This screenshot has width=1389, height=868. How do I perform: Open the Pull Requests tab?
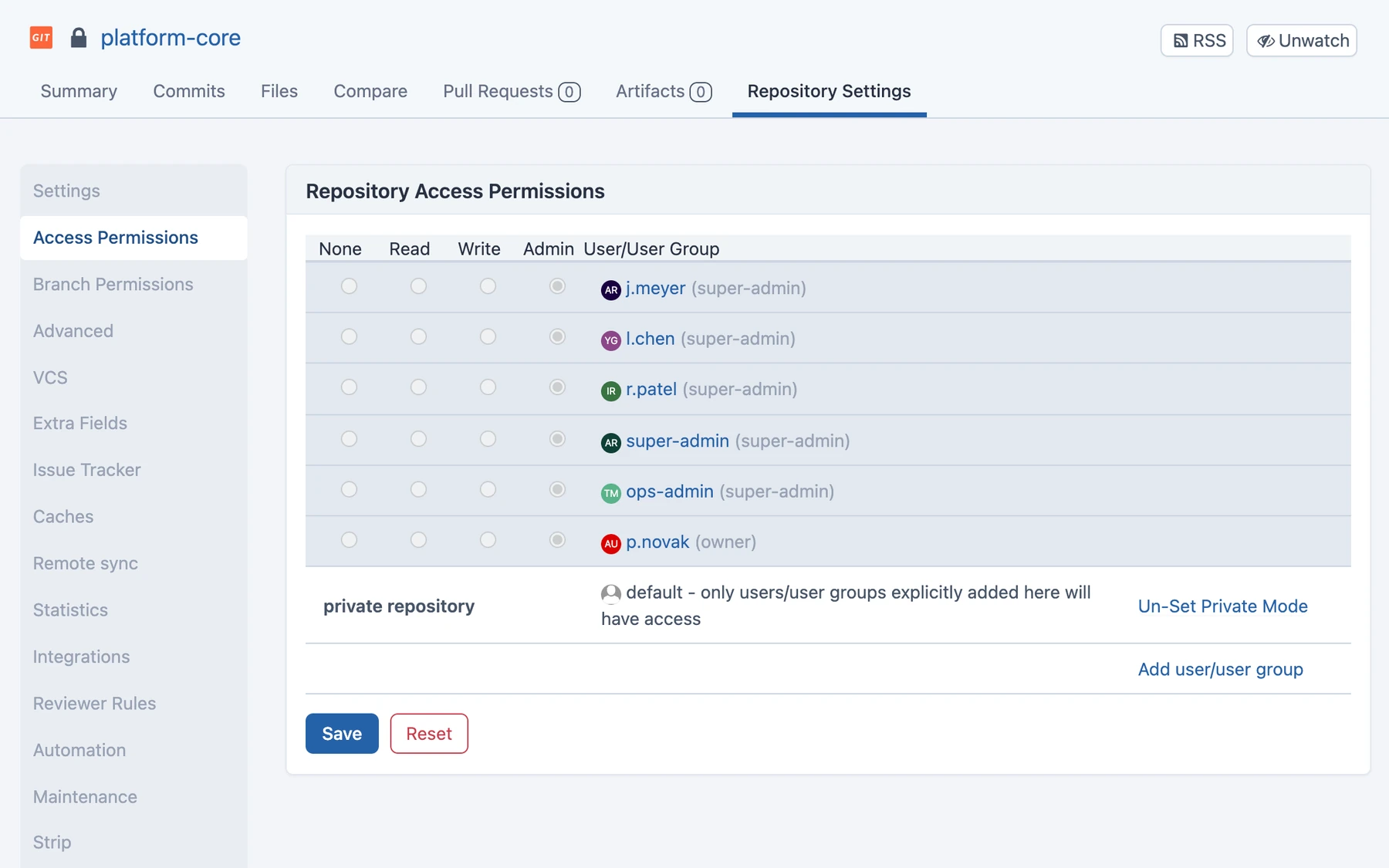512,91
